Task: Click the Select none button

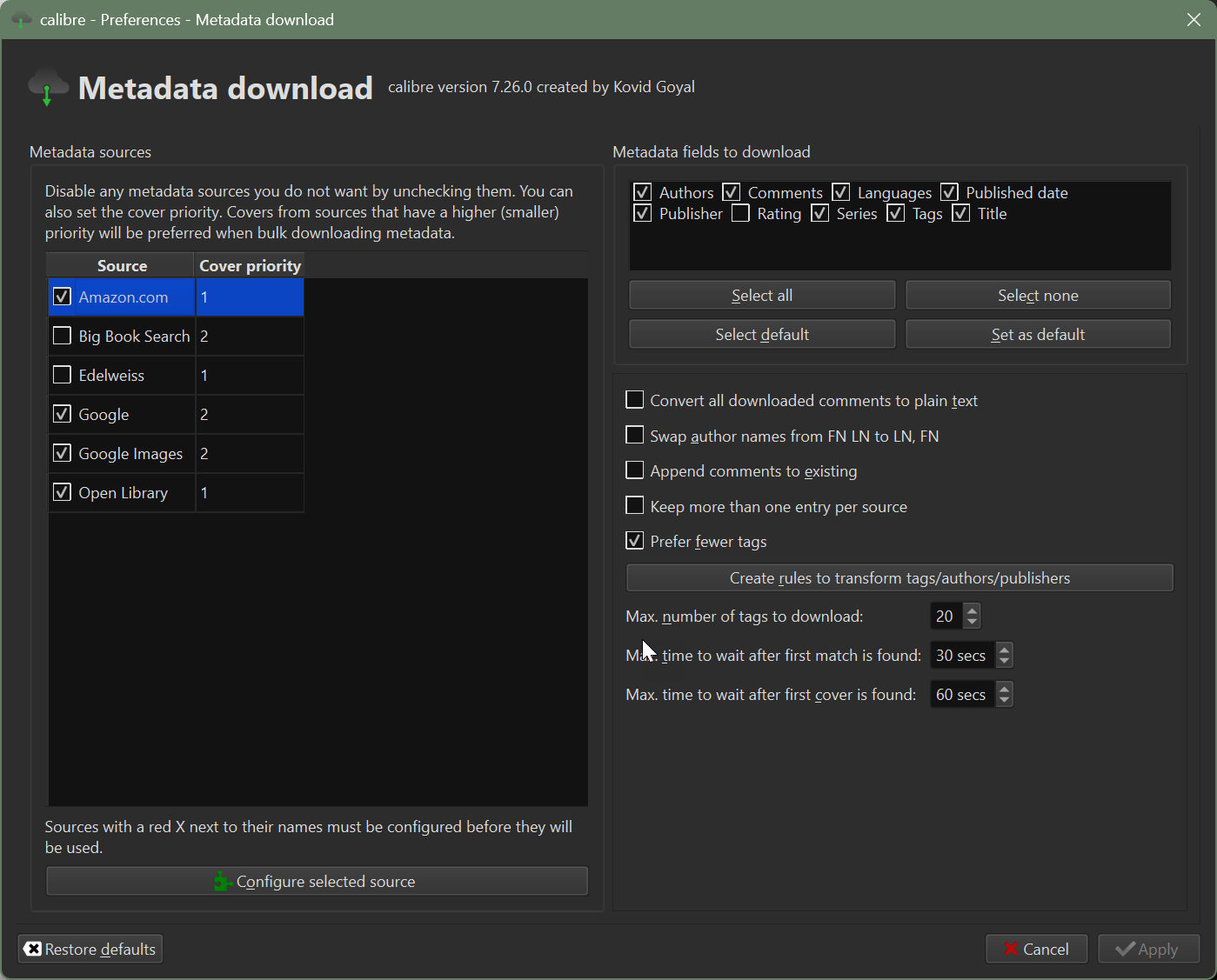Action: coord(1038,295)
